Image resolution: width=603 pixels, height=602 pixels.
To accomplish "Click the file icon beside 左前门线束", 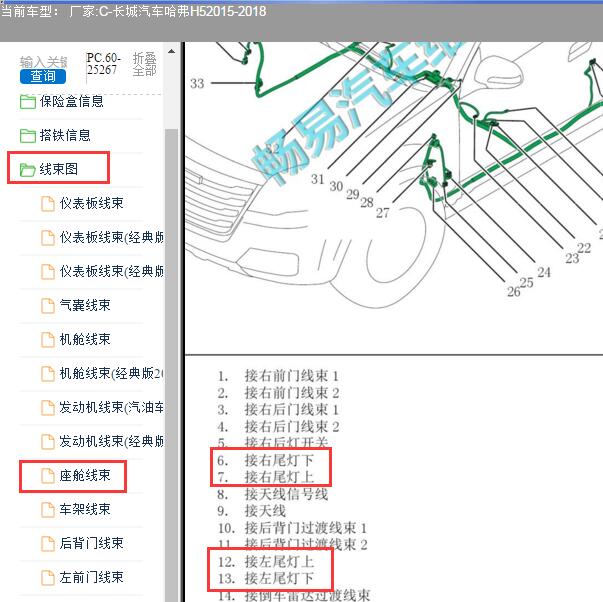I will click(48, 578).
